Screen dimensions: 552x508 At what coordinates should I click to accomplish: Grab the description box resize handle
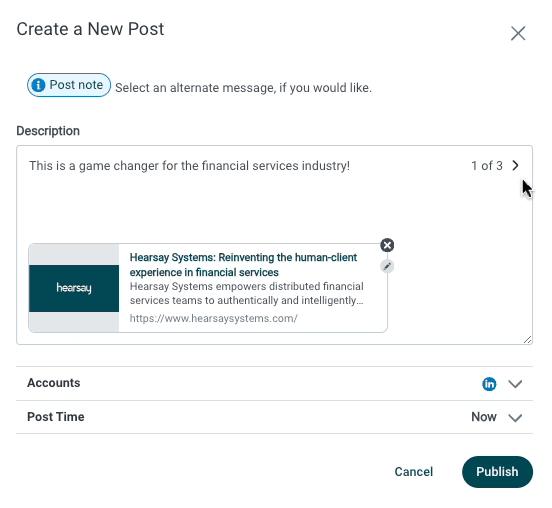coord(527,340)
